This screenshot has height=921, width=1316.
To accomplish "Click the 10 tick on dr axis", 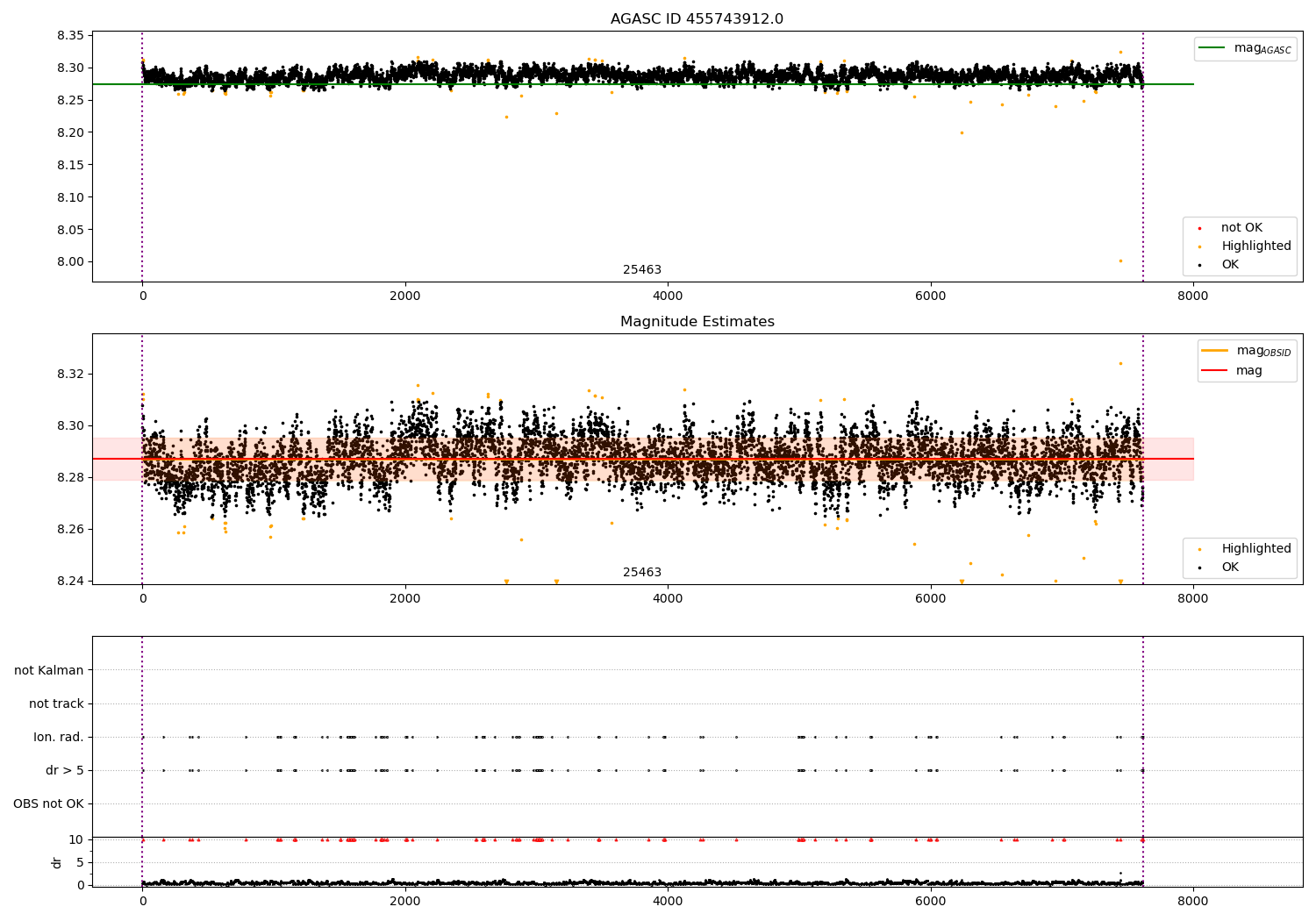I will tap(76, 839).
